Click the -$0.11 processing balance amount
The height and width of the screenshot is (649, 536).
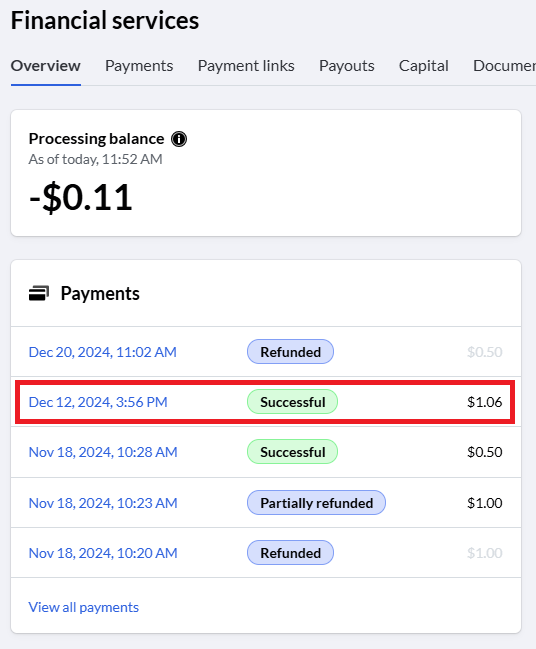[81, 198]
